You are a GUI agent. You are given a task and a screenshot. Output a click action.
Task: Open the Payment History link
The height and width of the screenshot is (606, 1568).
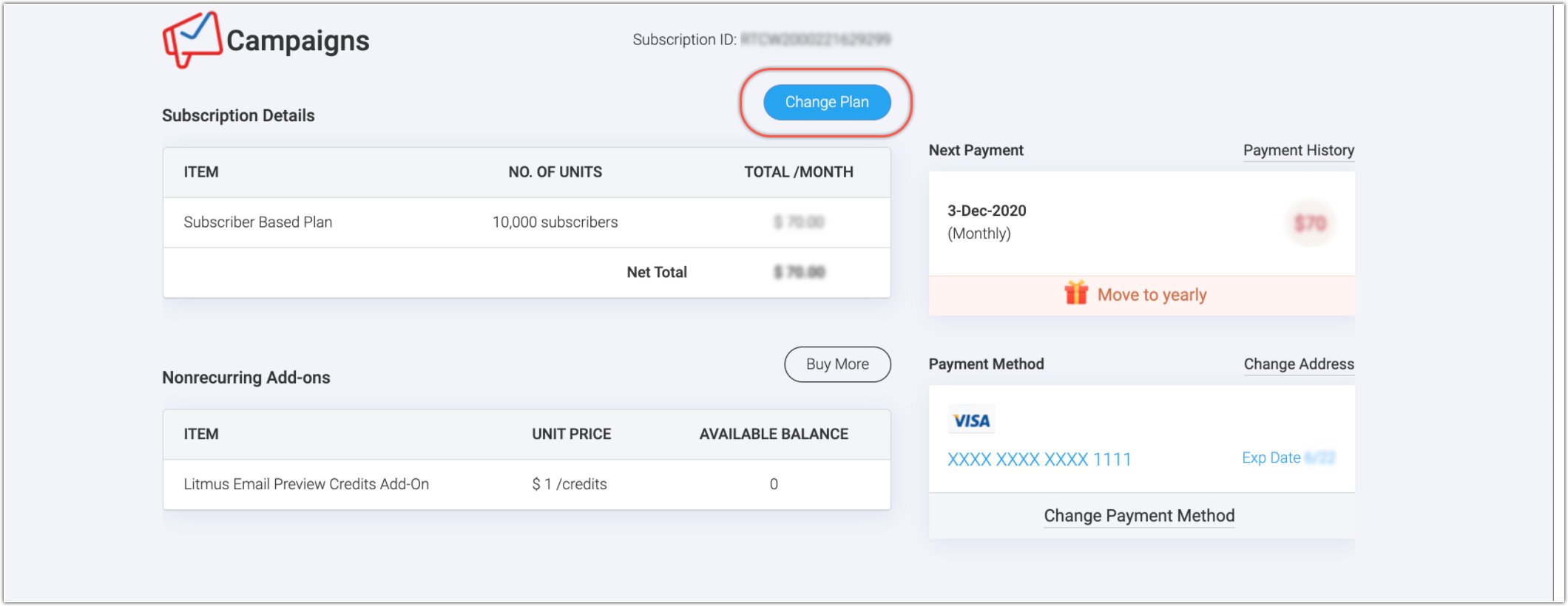click(1298, 151)
